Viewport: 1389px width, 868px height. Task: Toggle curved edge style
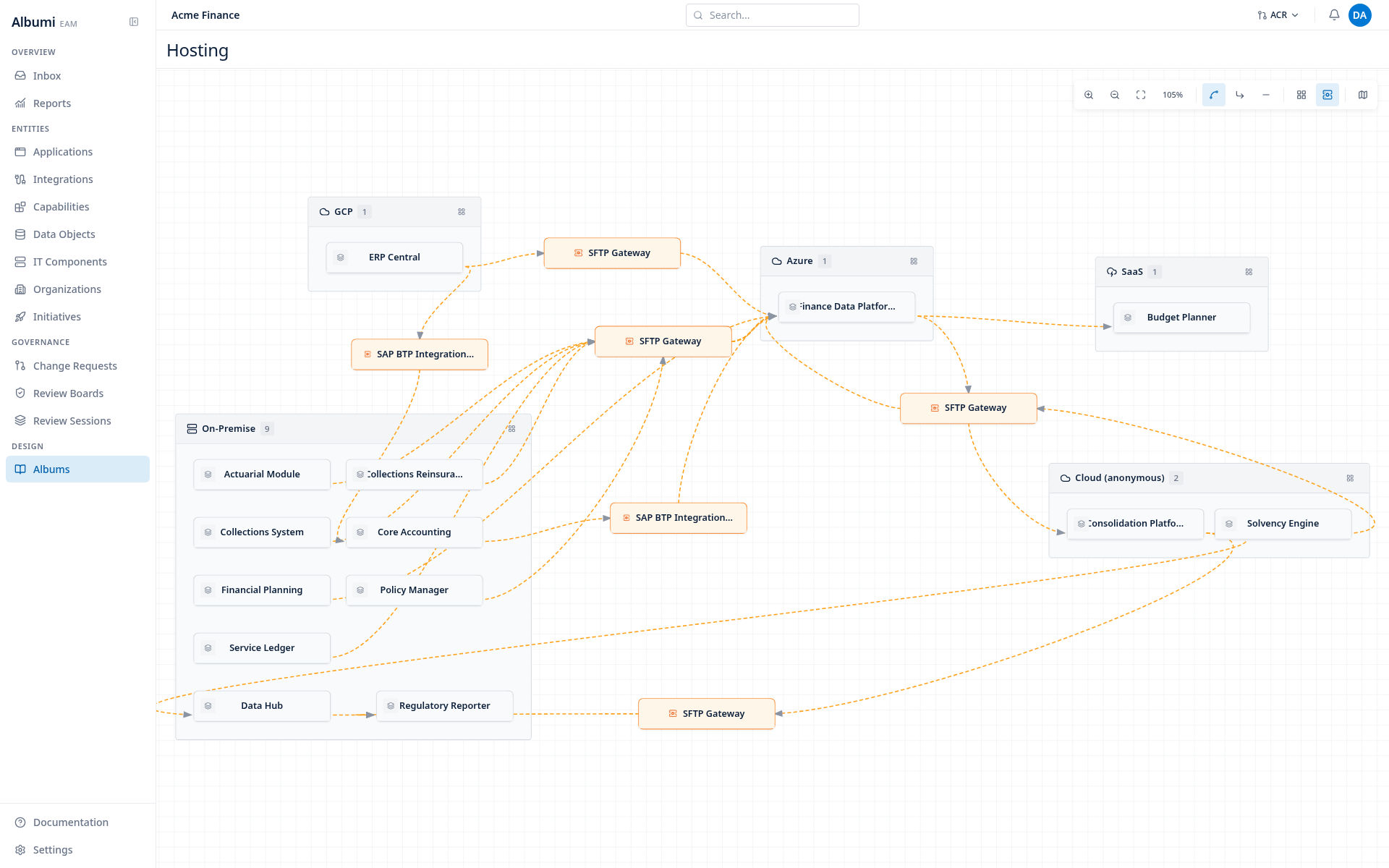click(1214, 95)
